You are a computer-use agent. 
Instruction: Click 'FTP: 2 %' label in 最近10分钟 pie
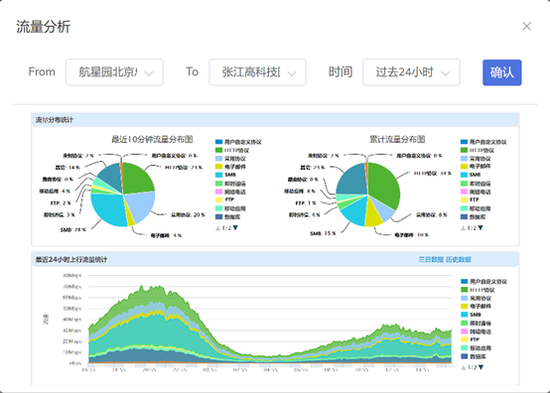tap(61, 203)
